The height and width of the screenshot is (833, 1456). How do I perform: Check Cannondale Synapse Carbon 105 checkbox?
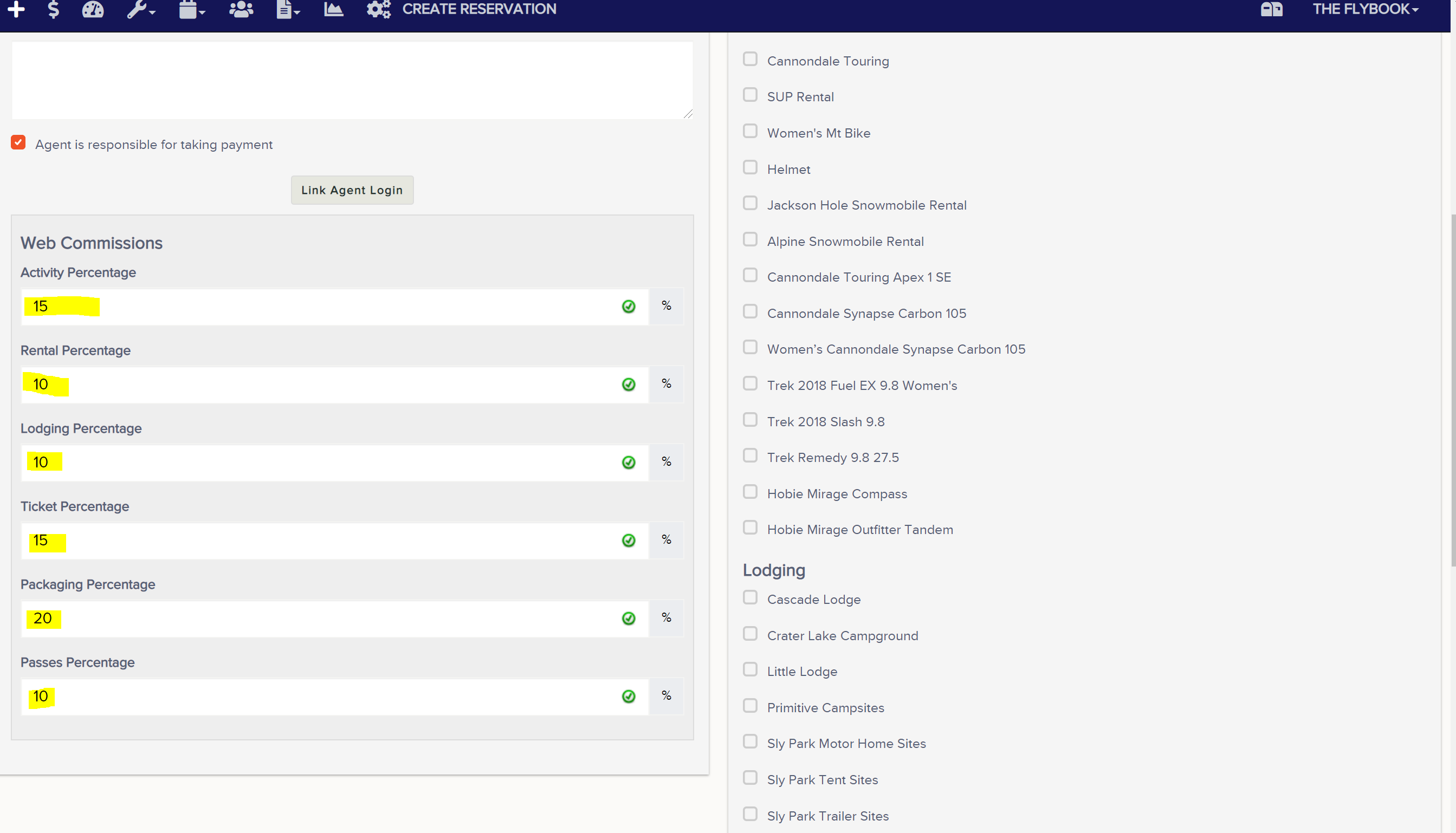pos(750,311)
